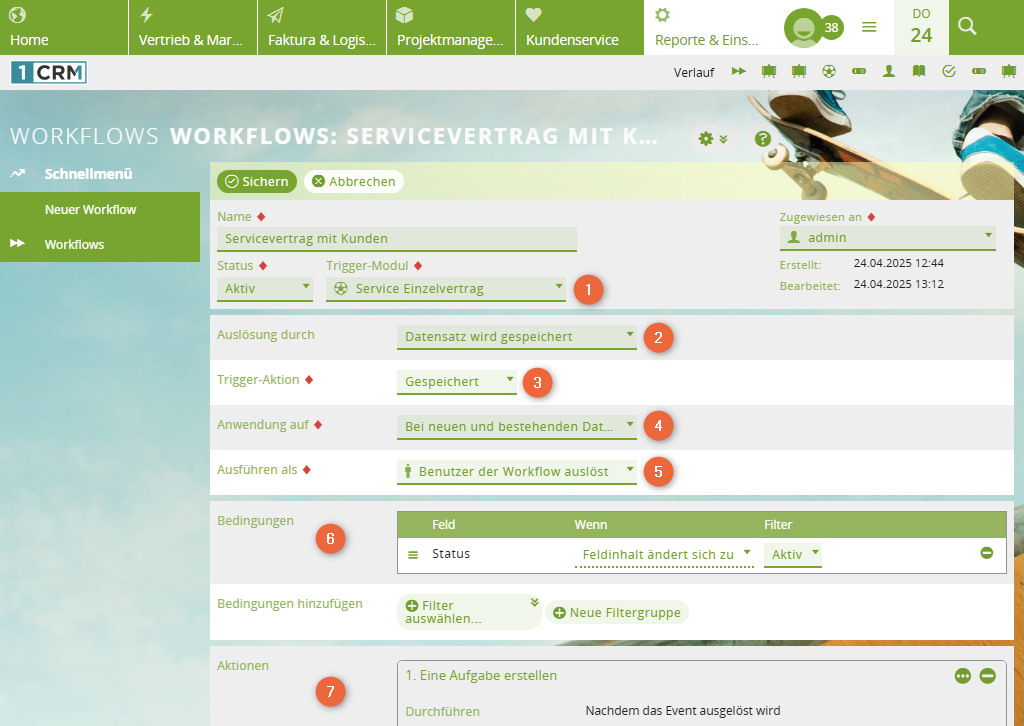
Task: Switch to the Projektmanagement tab
Action: coord(451,27)
